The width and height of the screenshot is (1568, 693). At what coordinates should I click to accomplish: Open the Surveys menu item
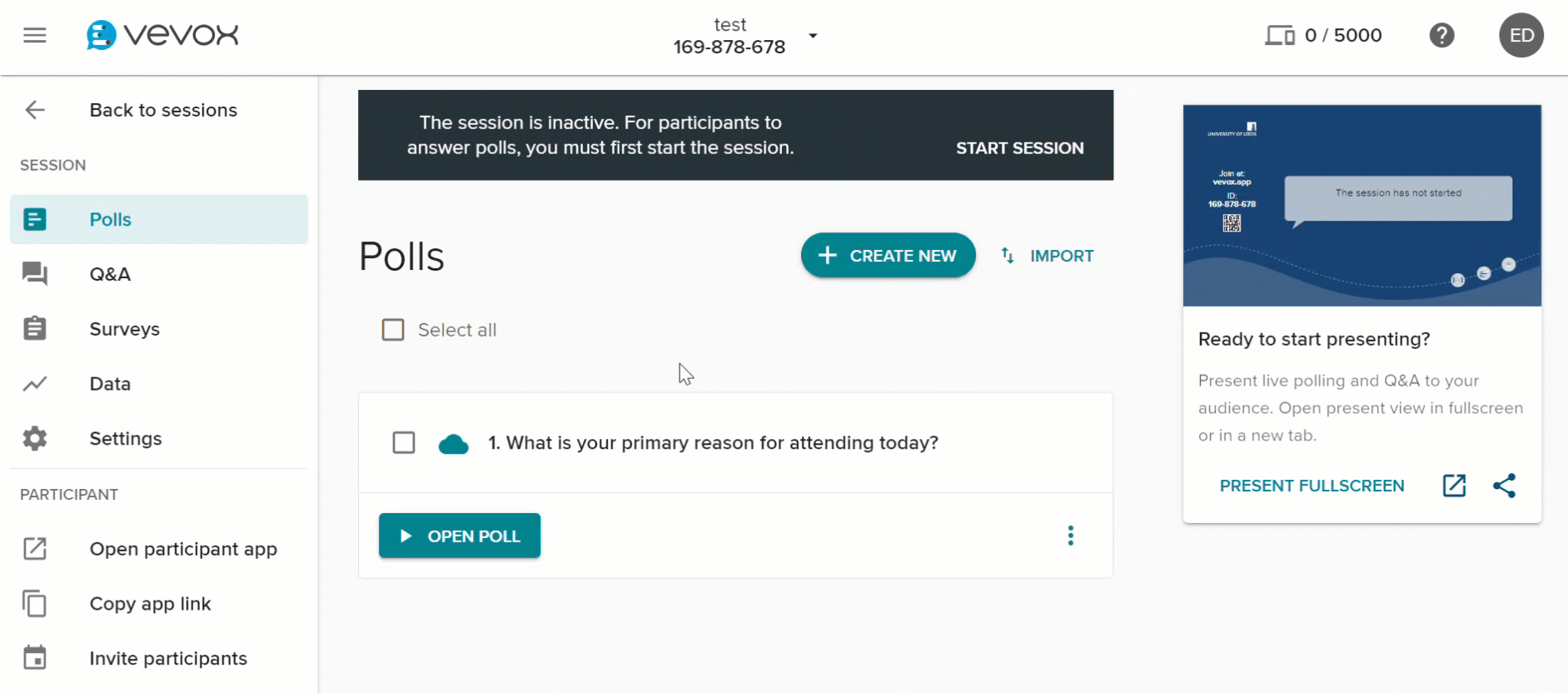[124, 329]
